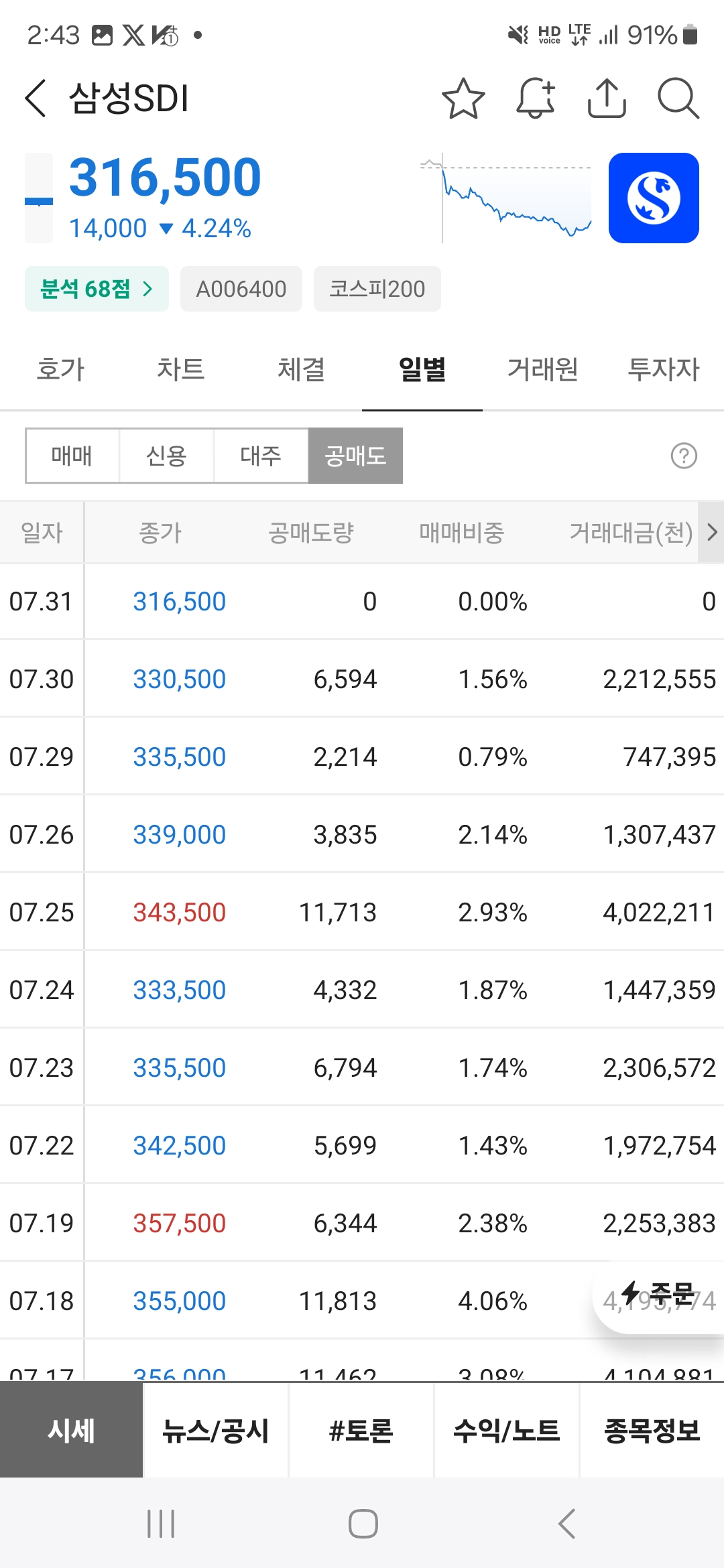
Task: Tap the 매매비중 column header
Action: click(x=461, y=533)
